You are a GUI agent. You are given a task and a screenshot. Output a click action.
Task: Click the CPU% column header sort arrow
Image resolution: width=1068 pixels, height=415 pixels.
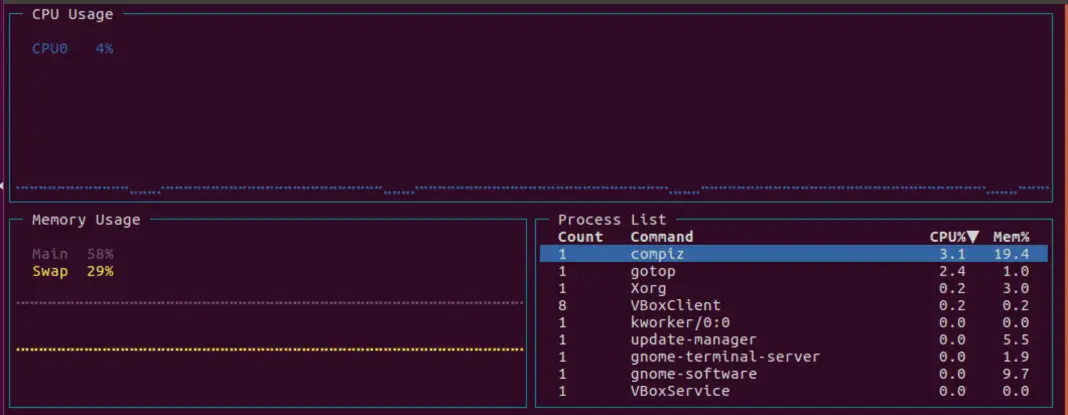[973, 237]
